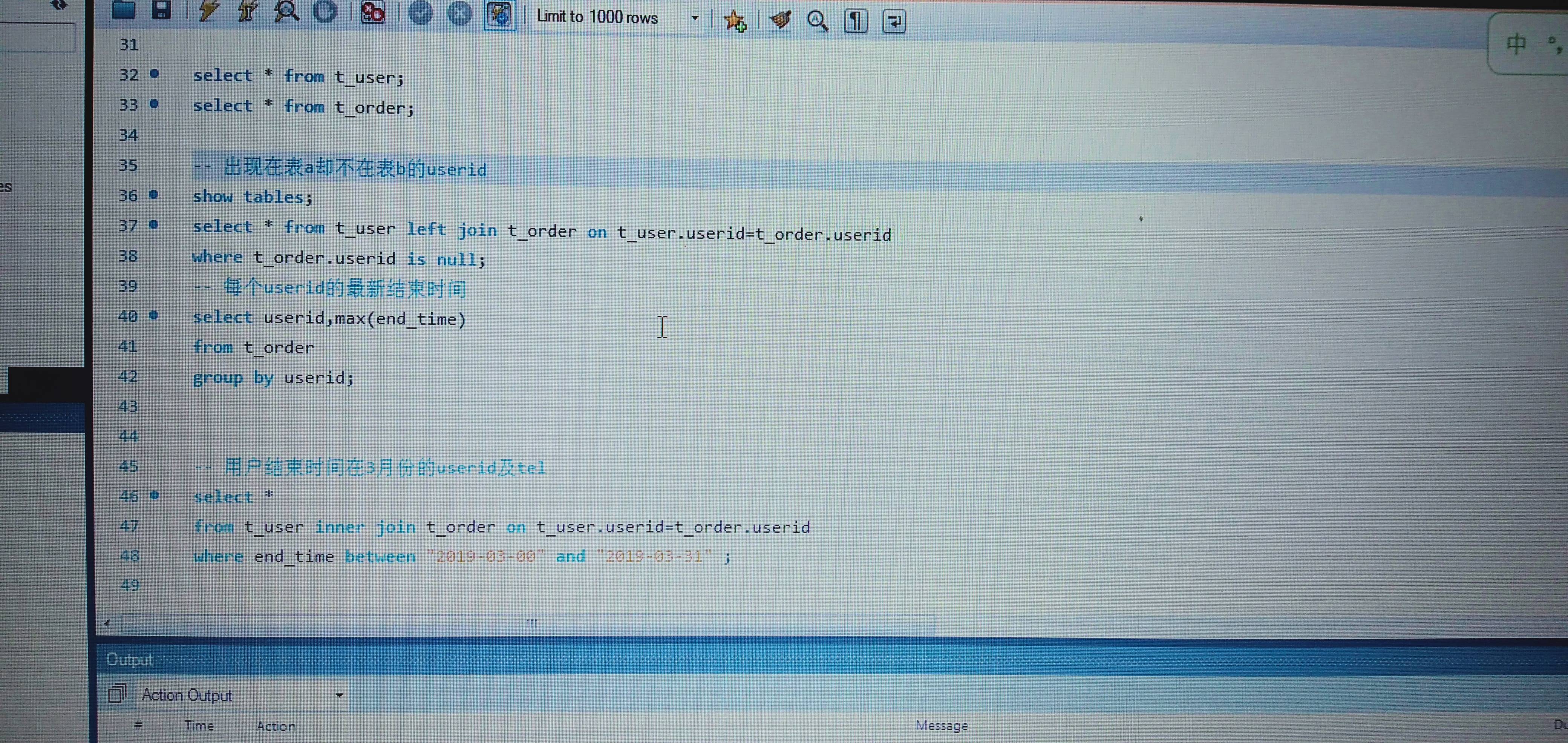
Task: Click the stop execution hand icon
Action: pos(325,11)
